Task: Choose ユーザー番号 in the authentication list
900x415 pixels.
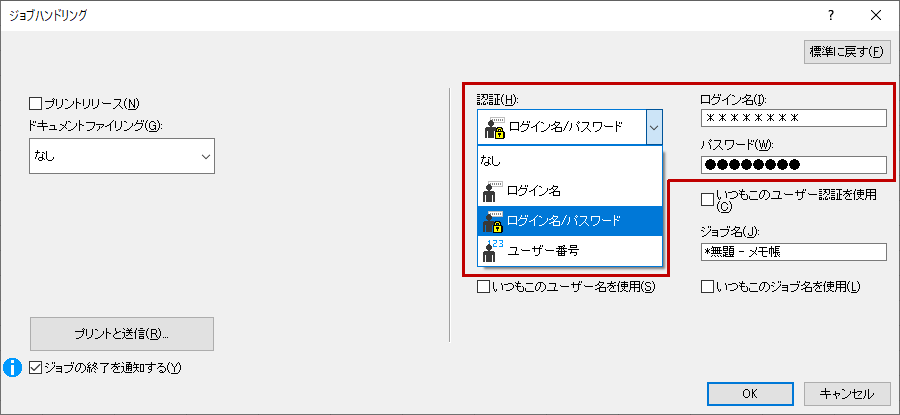Action: pyautogui.click(x=570, y=251)
